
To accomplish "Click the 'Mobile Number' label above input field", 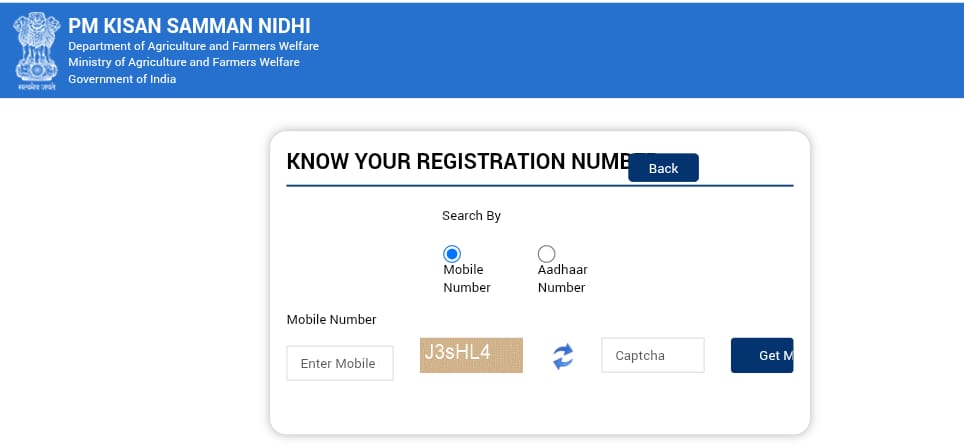I will pos(331,320).
